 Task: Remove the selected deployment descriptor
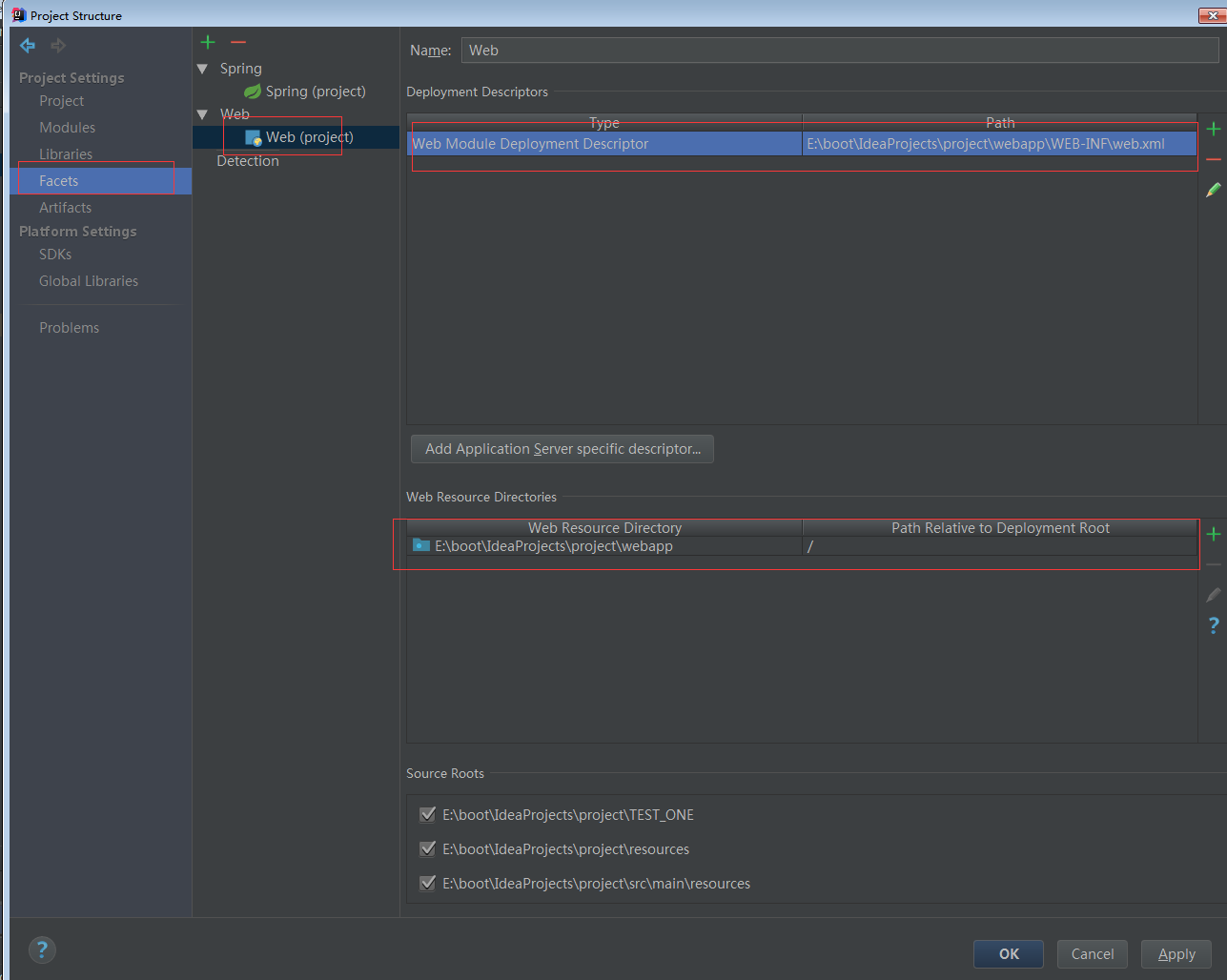[x=1213, y=159]
